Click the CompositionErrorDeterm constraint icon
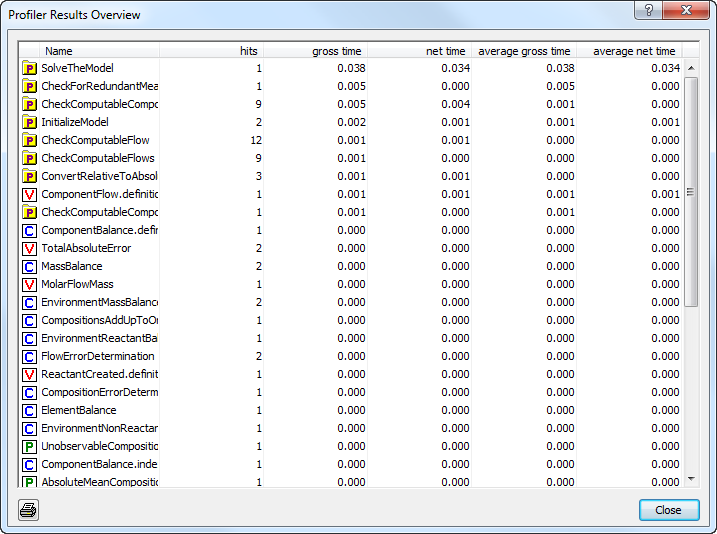This screenshot has height=534, width=717. [29, 392]
